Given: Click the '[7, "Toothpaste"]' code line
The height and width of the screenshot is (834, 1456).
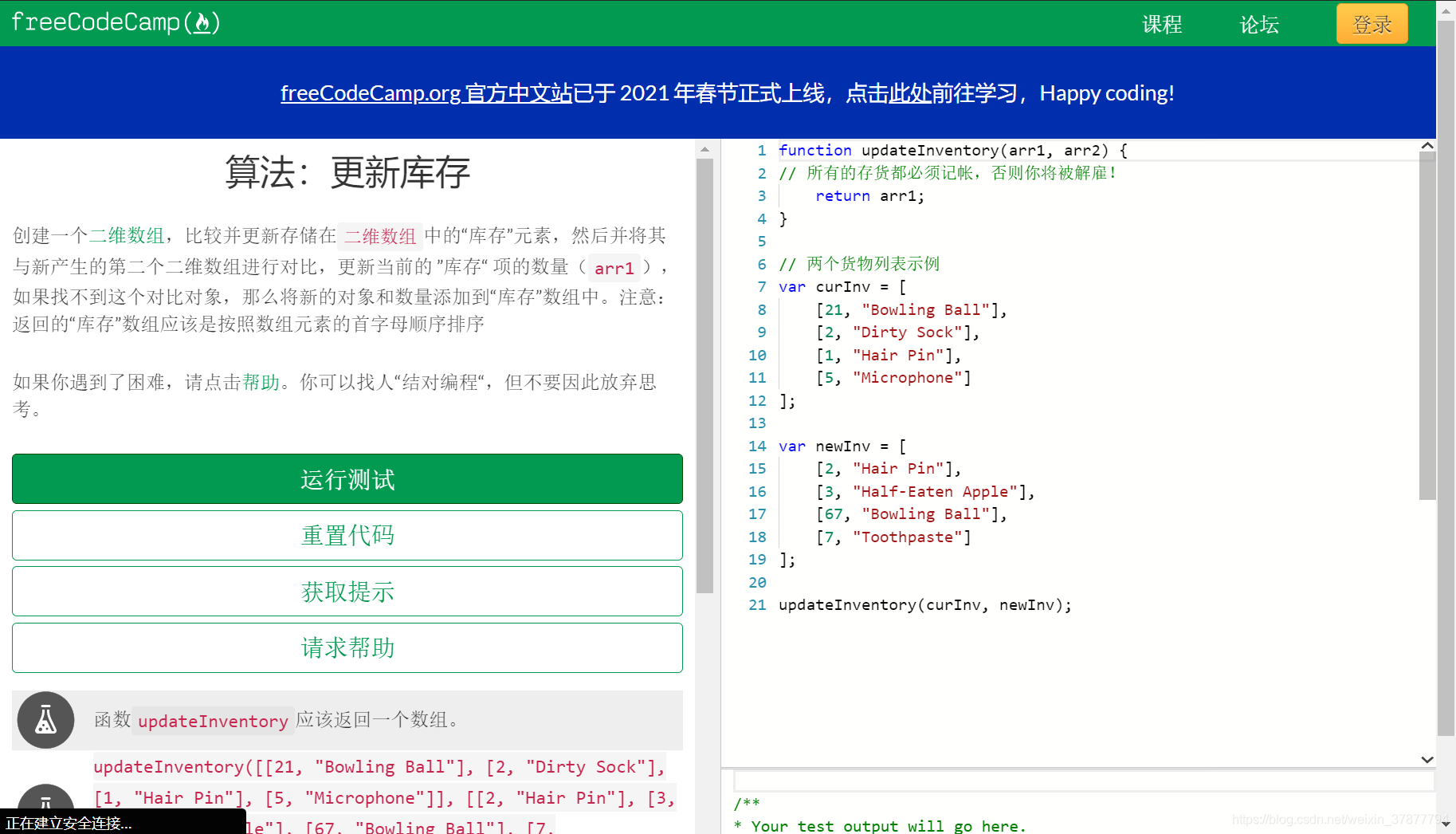Looking at the screenshot, I should point(893,537).
